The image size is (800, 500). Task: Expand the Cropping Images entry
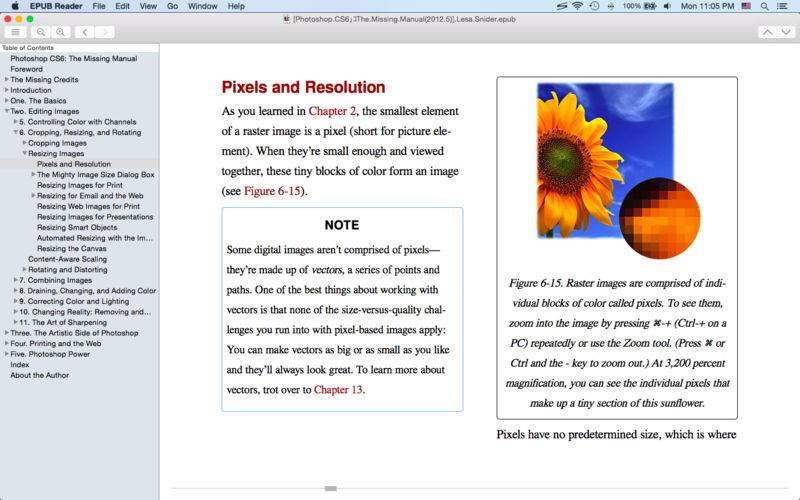tap(24, 142)
